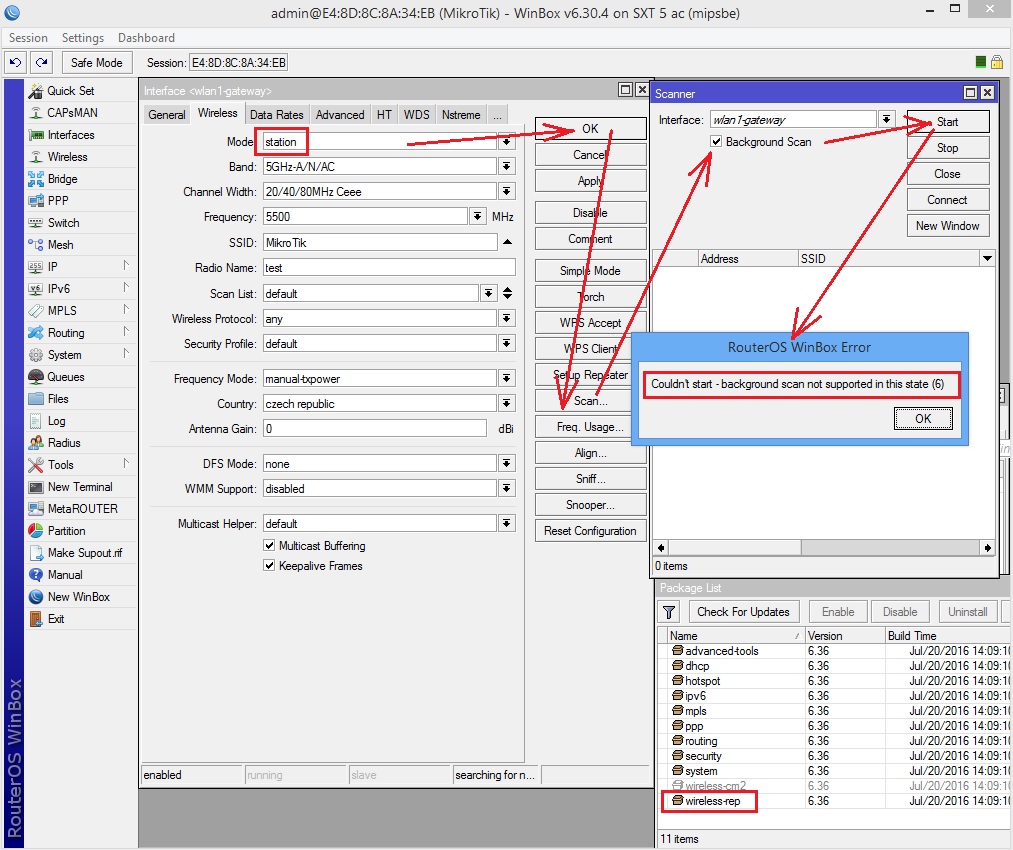Toggle Safe Mode
Image resolution: width=1013 pixels, height=850 pixels.
click(96, 63)
